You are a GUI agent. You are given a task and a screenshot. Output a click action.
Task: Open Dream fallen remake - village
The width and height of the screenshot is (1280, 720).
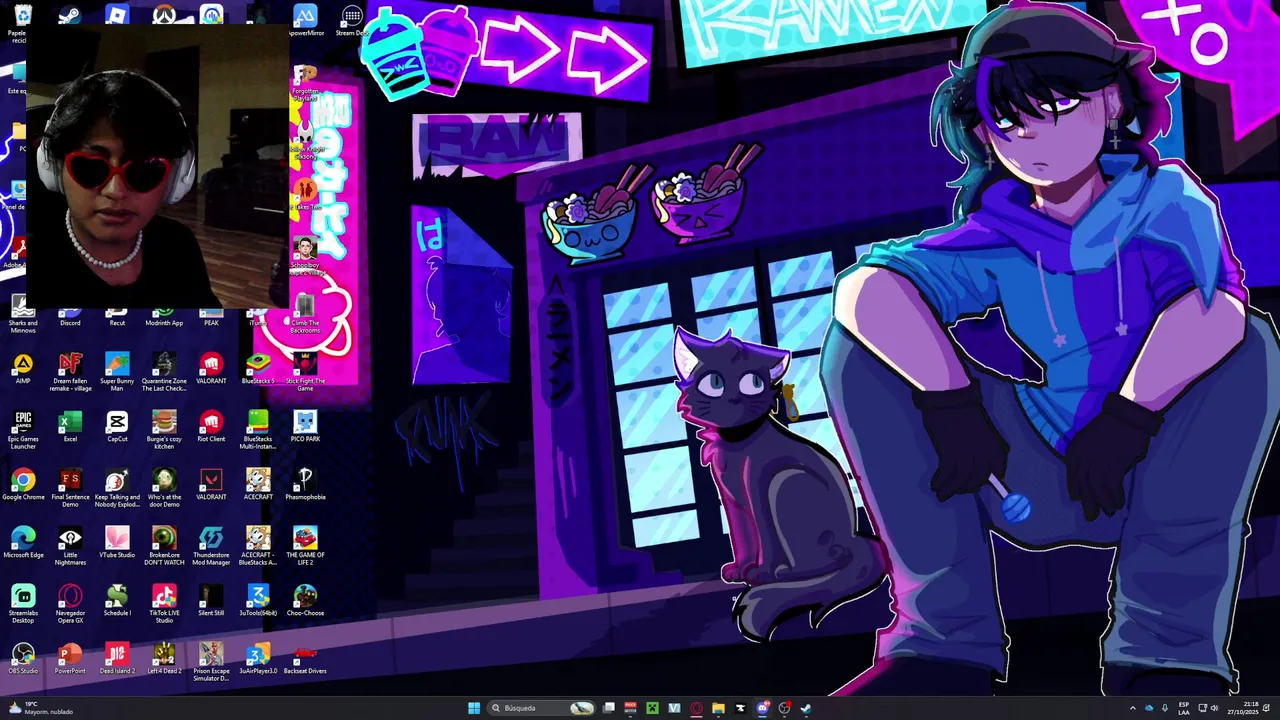click(70, 372)
